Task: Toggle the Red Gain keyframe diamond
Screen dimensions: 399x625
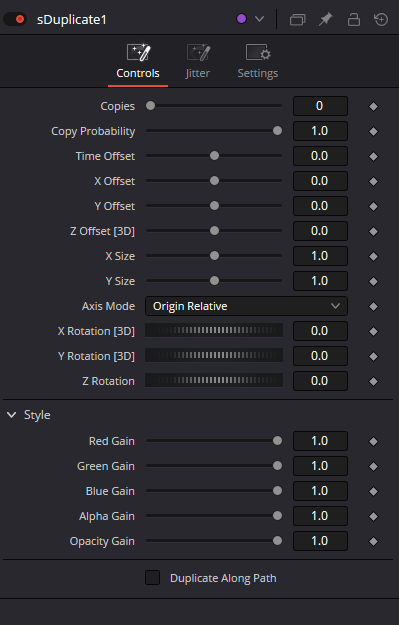Action: pyautogui.click(x=373, y=442)
